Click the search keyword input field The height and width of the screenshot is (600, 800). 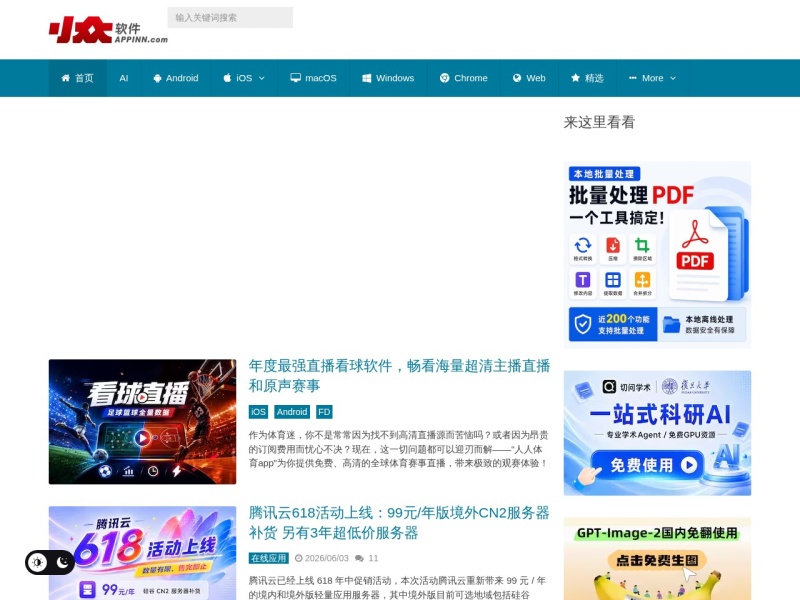230,17
